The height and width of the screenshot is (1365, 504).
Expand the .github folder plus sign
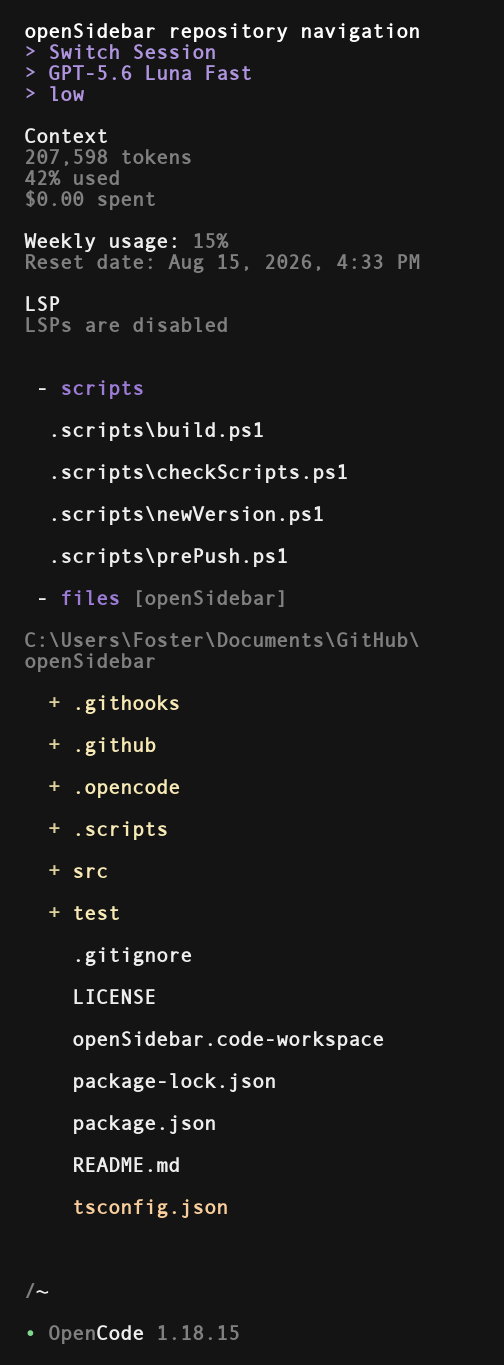(x=54, y=745)
